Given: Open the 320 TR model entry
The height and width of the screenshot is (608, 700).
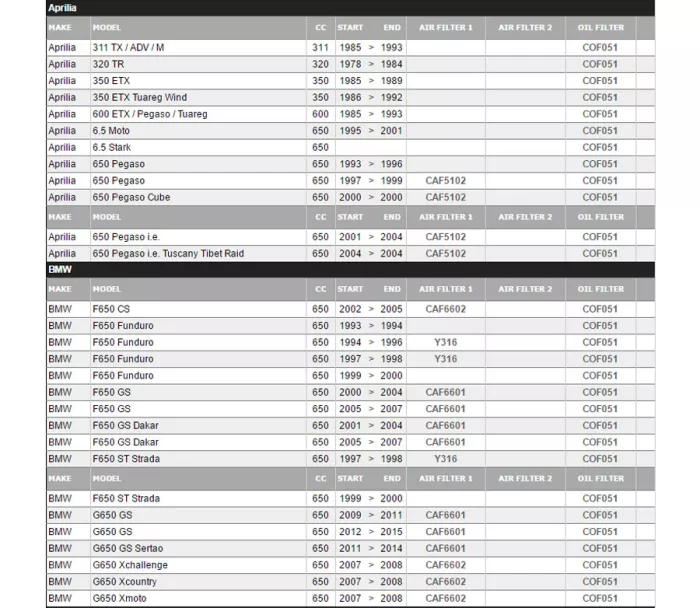Looking at the screenshot, I should 108,64.
